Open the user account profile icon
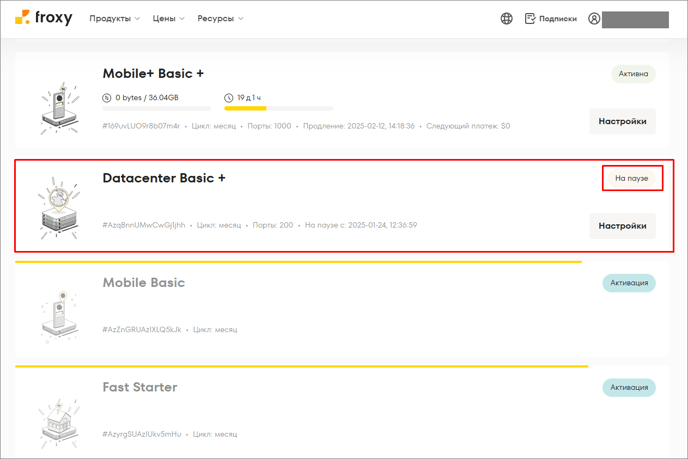Screen dimensions: 688x459 click(594, 18)
